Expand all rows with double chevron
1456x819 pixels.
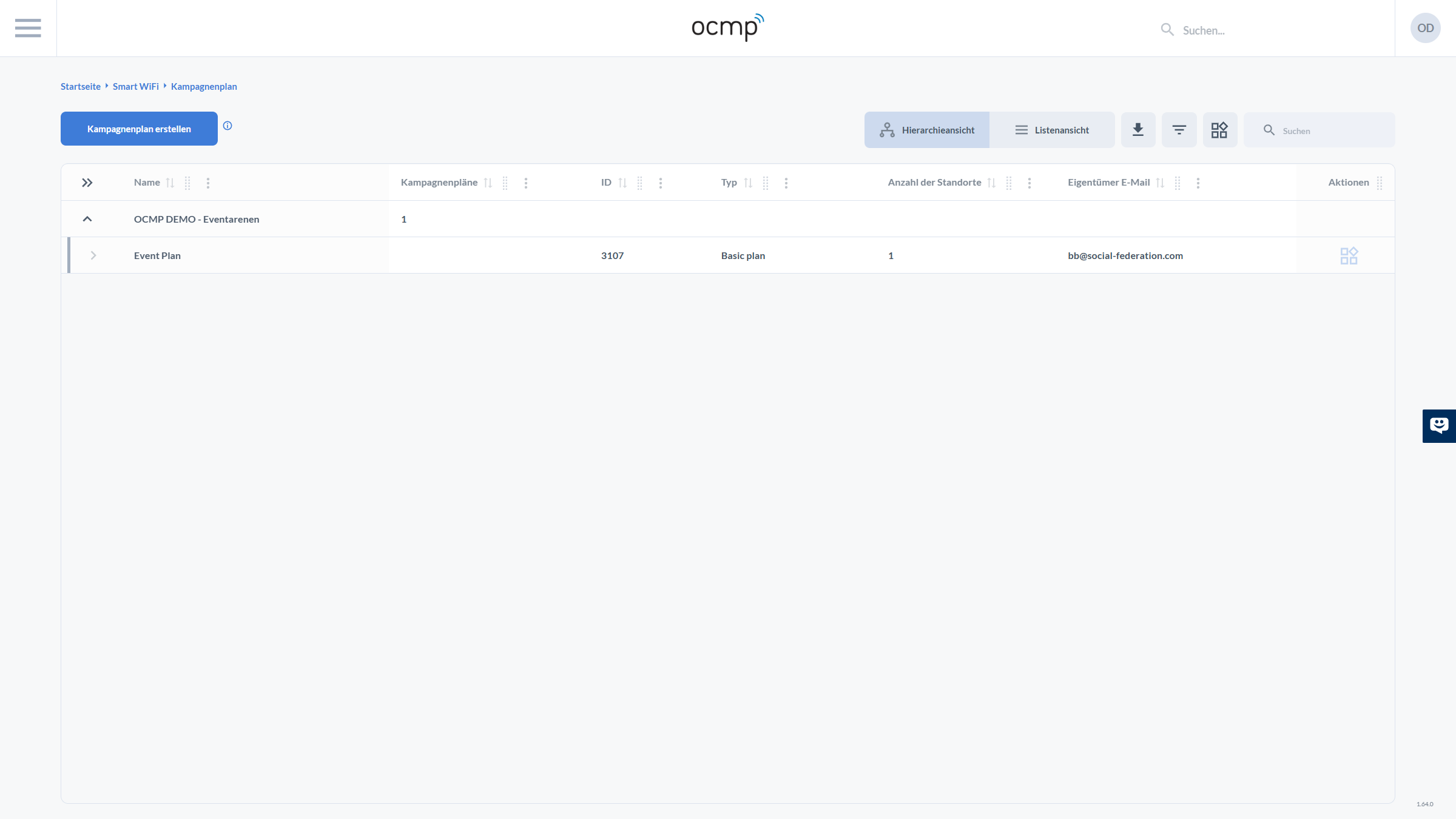click(87, 183)
